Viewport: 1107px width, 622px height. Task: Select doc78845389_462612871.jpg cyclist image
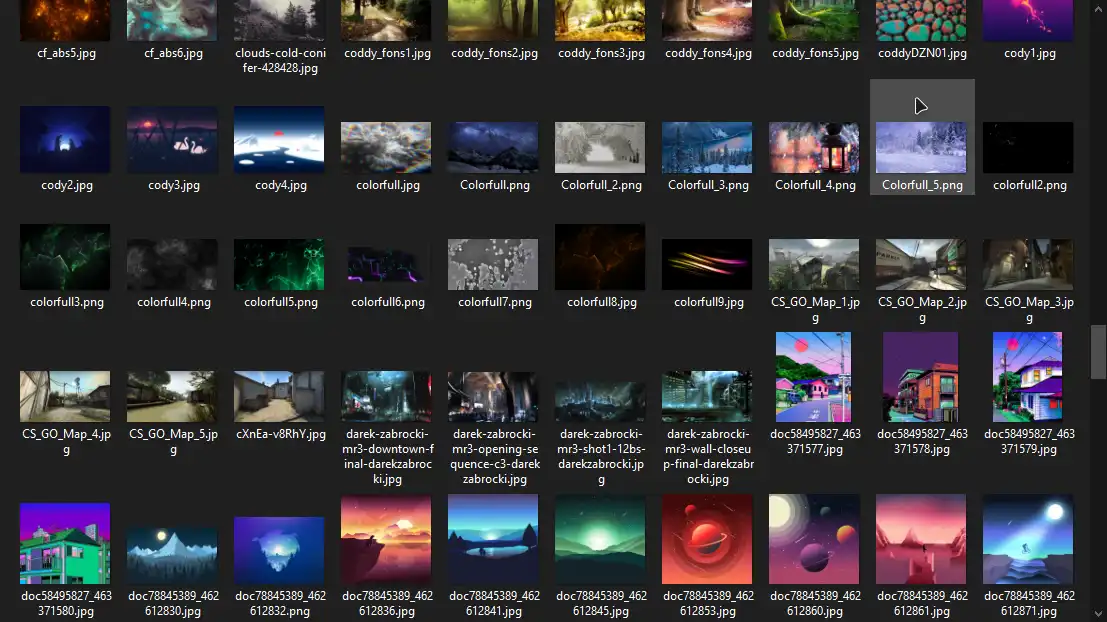[x=1028, y=539]
